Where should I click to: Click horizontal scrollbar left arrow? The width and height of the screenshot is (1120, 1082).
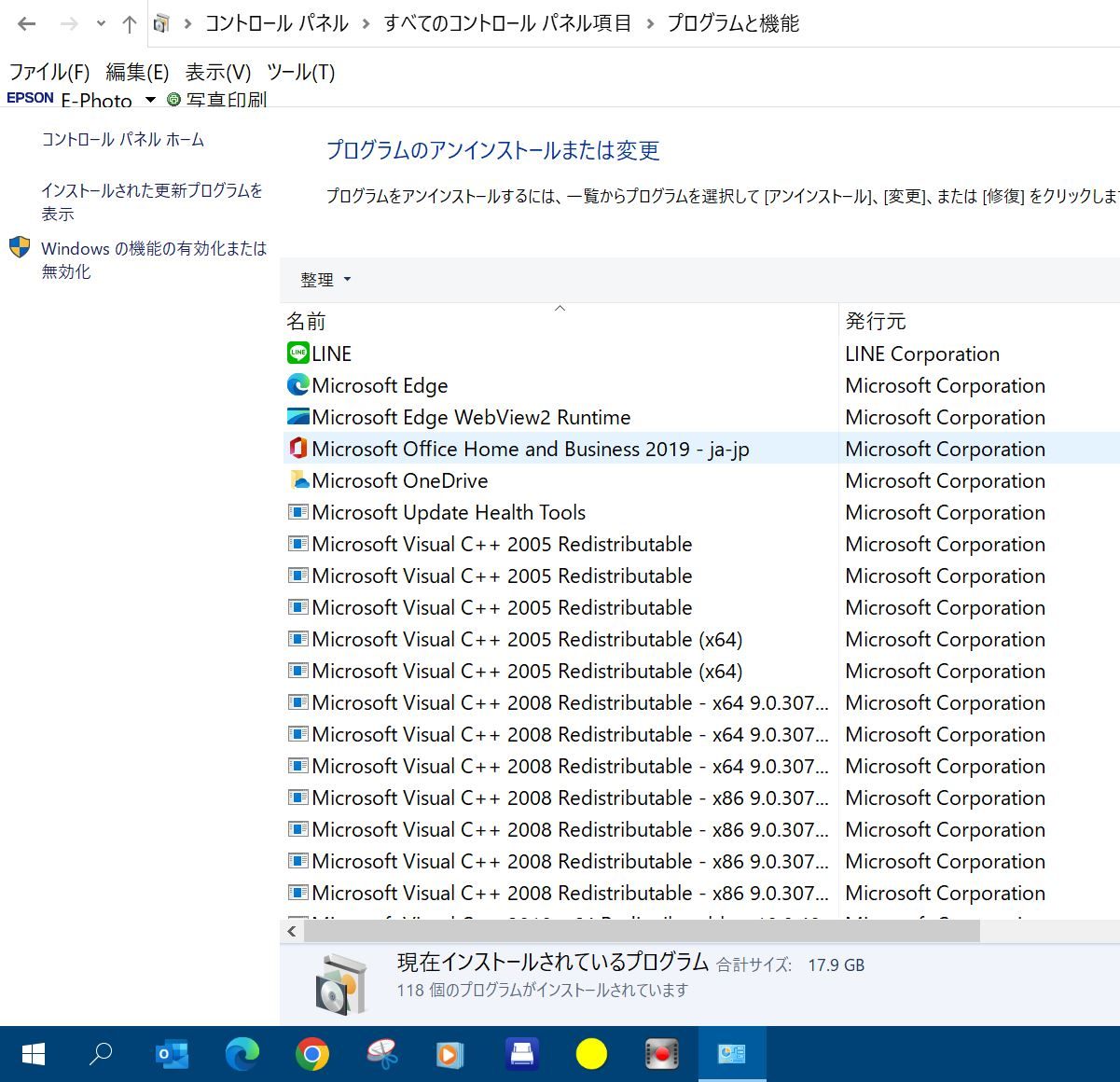[292, 931]
